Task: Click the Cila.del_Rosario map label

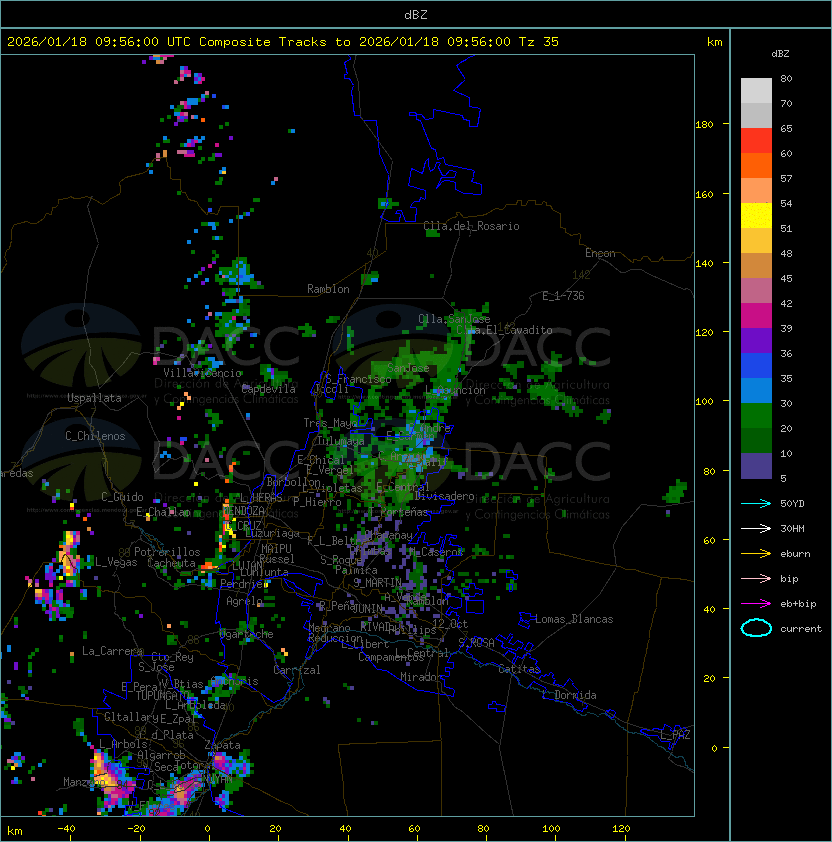Action: 471,226
